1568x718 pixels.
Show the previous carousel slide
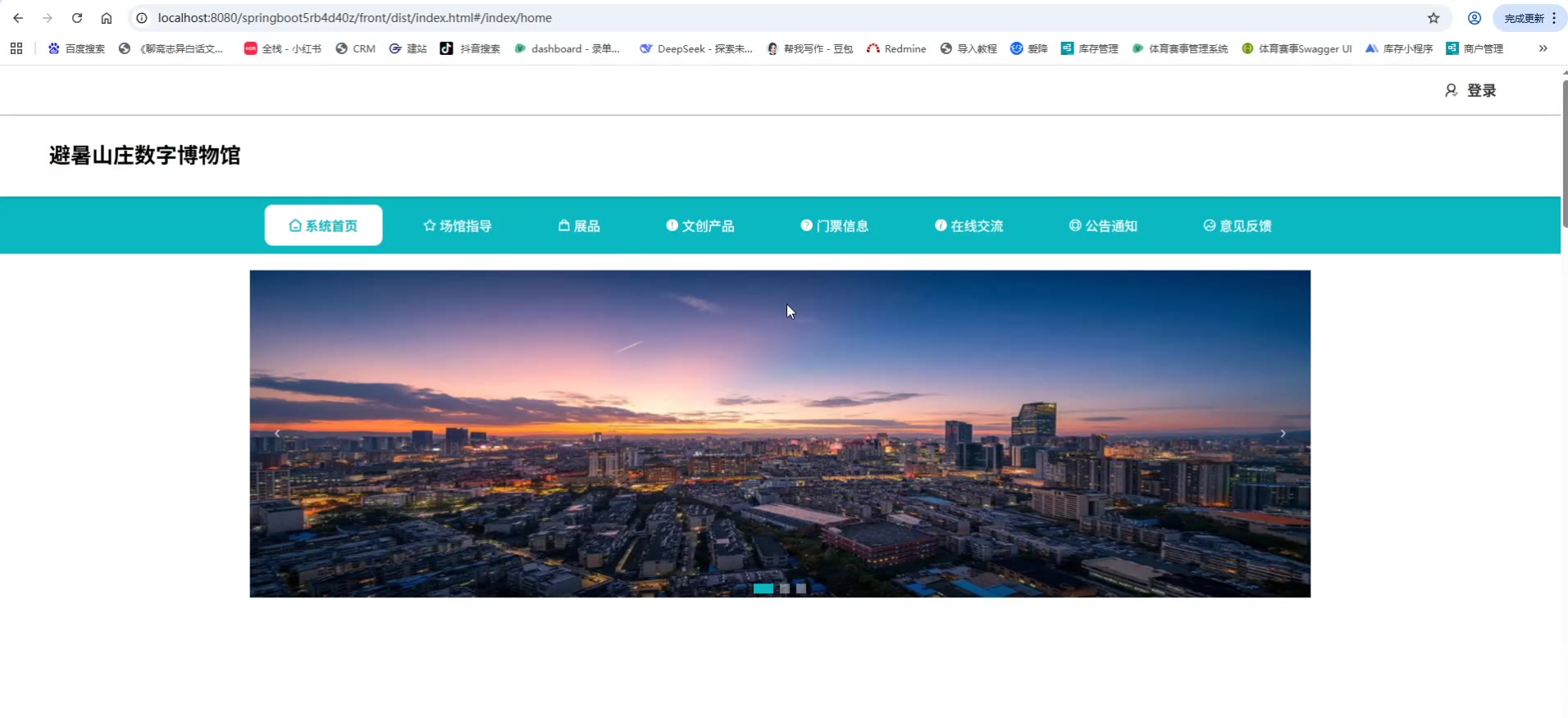(x=277, y=434)
